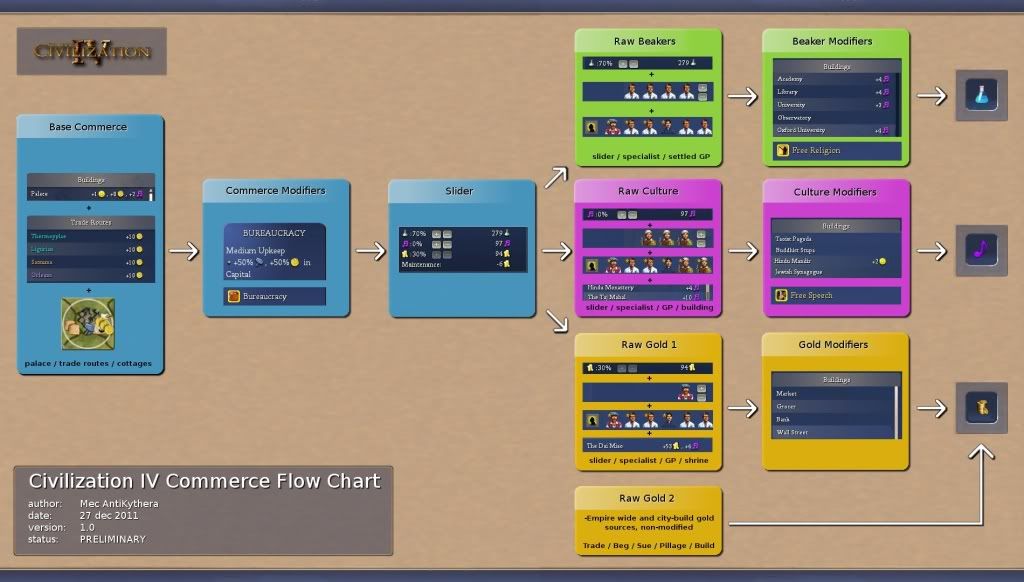Click the BUREAUCRACY tooltip heading
This screenshot has height=582, width=1024.
click(274, 233)
